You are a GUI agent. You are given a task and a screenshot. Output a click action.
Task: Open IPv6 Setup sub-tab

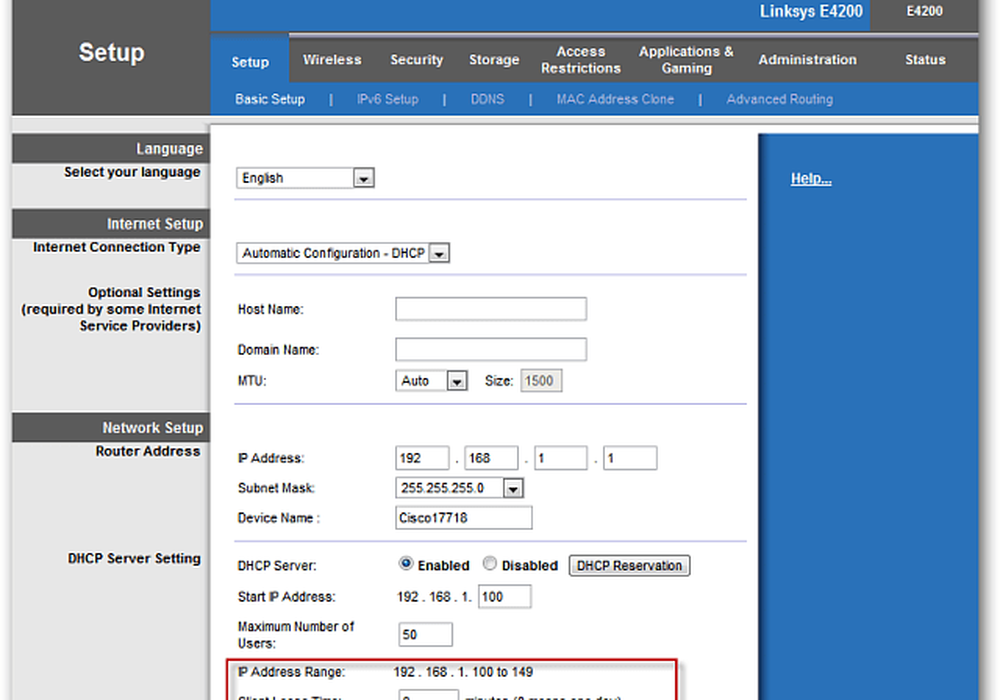click(x=387, y=99)
